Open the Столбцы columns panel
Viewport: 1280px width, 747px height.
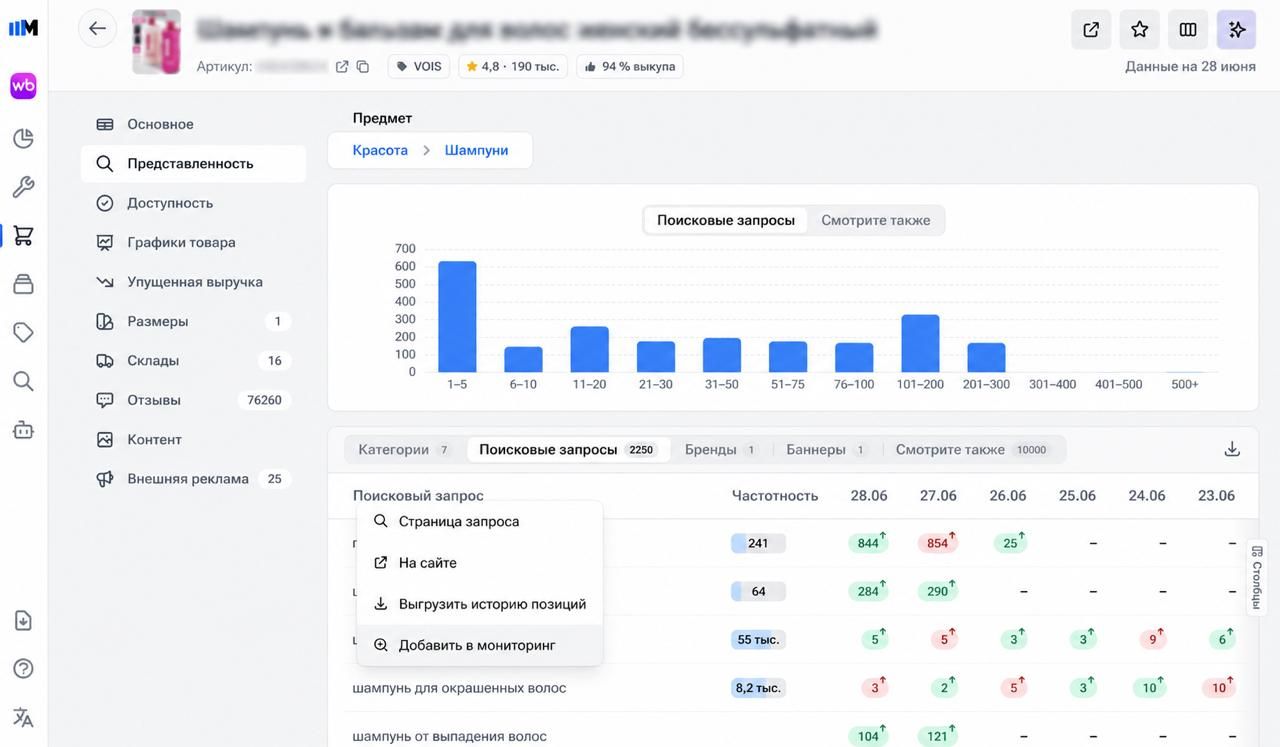tap(1257, 576)
